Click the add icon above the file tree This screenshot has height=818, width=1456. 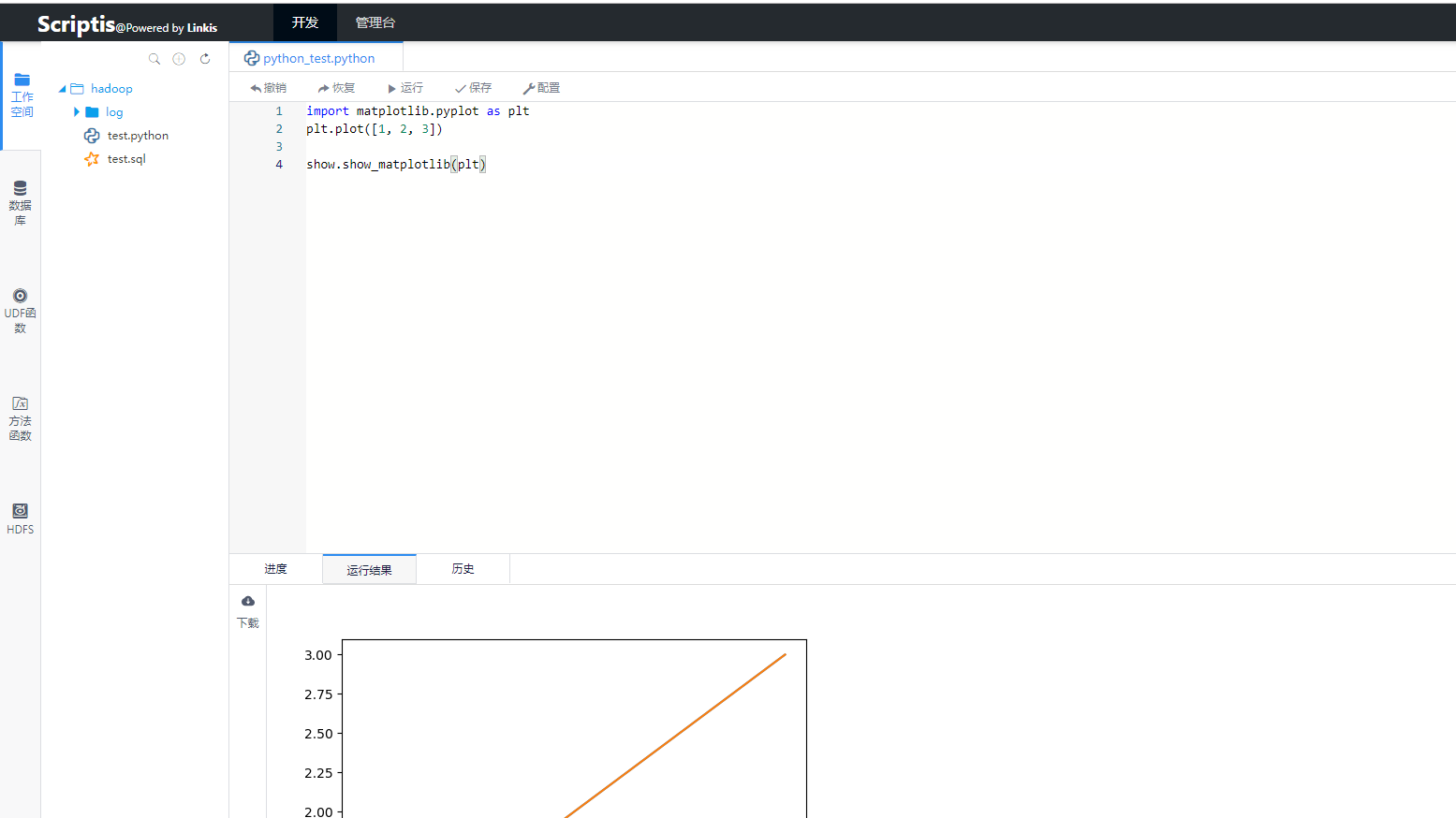[179, 58]
